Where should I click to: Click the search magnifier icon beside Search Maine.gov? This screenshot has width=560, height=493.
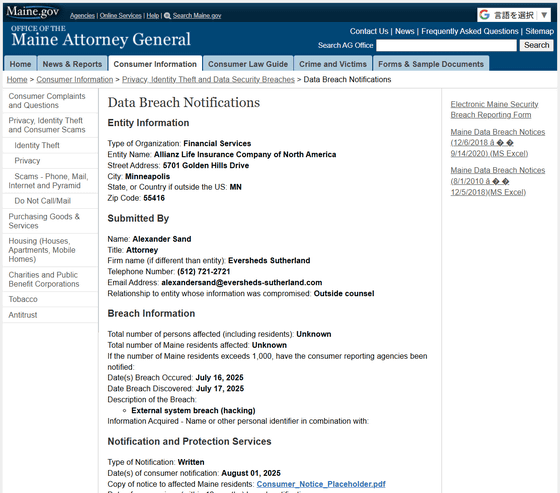click(x=167, y=16)
